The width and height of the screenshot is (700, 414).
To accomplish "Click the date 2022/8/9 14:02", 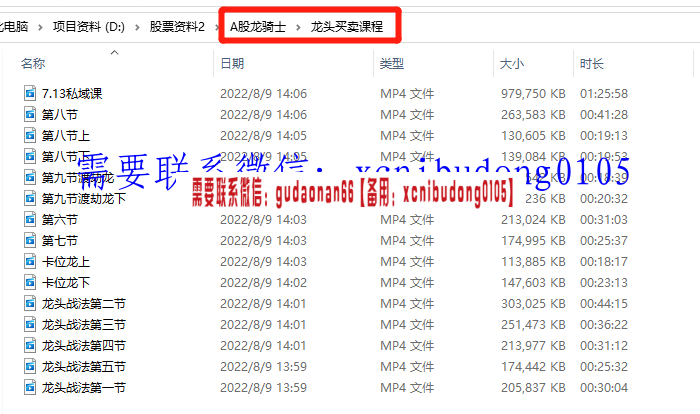I will pyautogui.click(x=263, y=282).
